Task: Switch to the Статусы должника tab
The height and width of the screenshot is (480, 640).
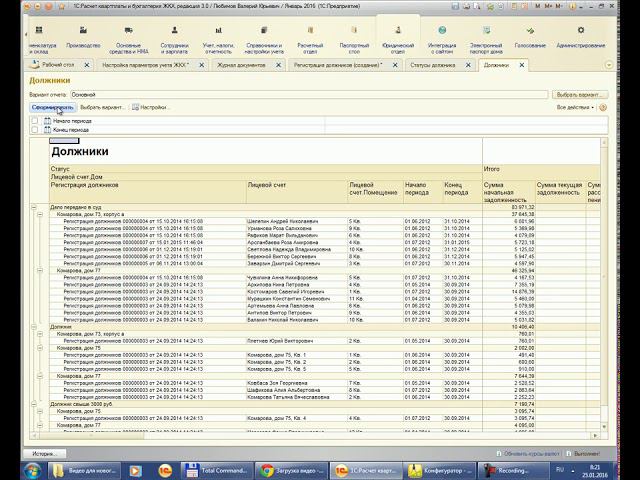Action: click(434, 65)
